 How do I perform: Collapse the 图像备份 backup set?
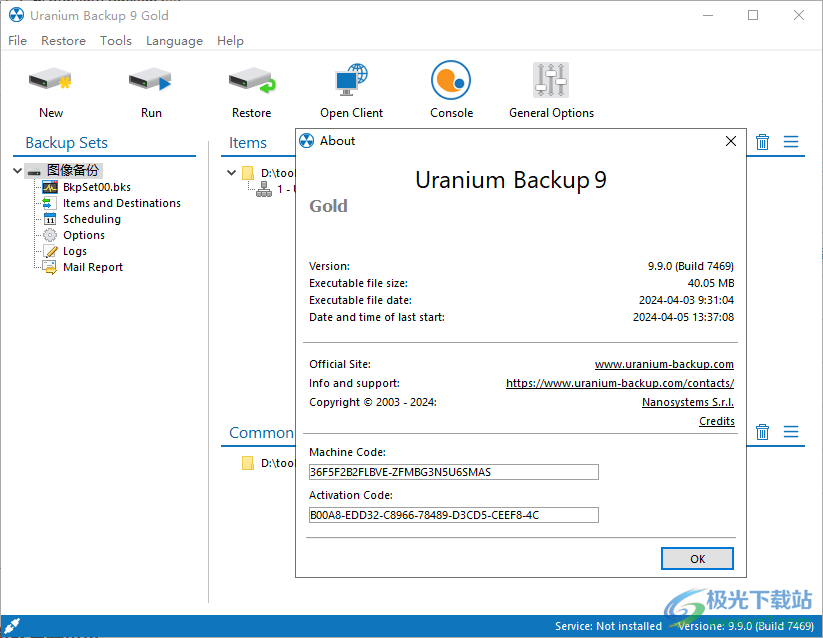pyautogui.click(x=16, y=170)
